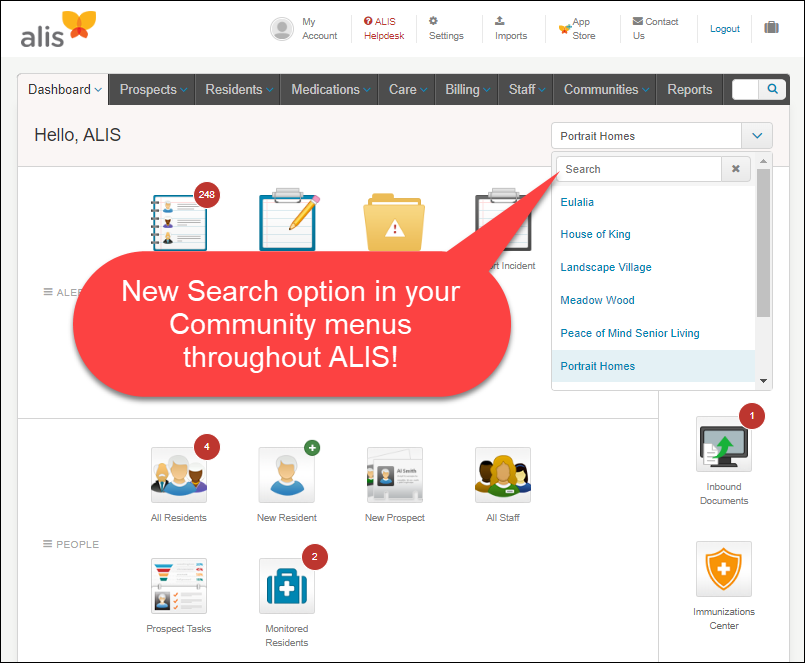Viewport: 805px width, 663px height.
Task: Select Eulalia from the community list
Action: click(653, 202)
